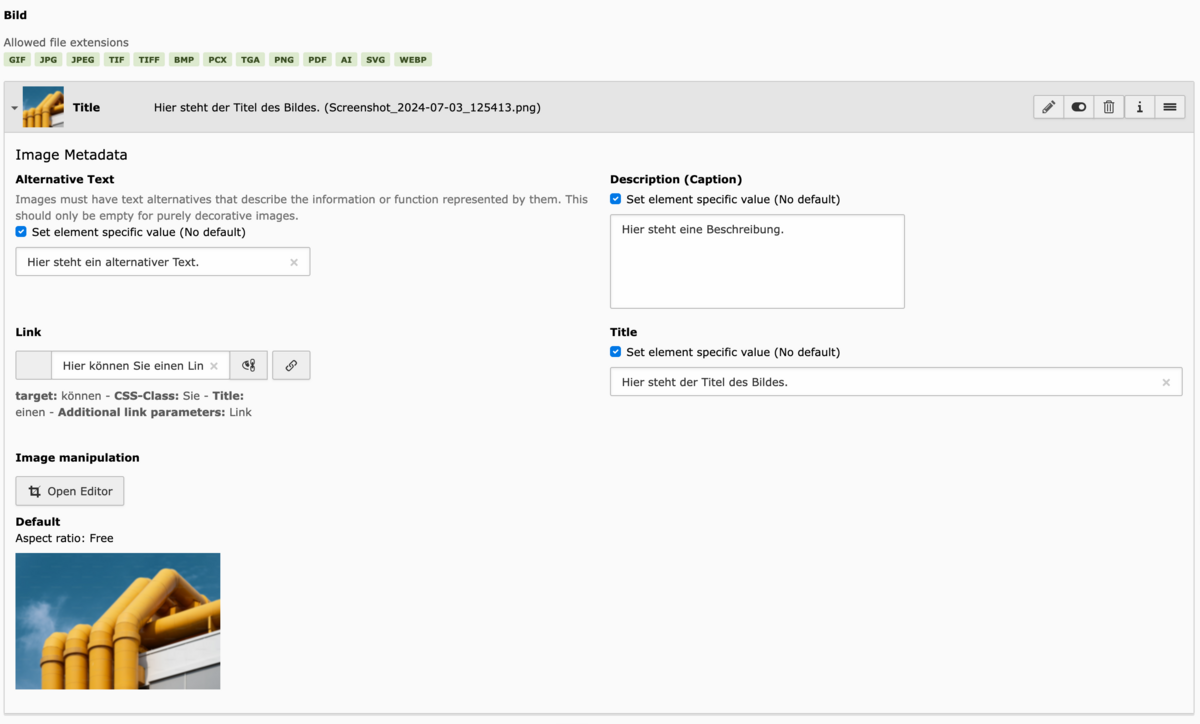Clear the Link field using x icon

point(214,366)
